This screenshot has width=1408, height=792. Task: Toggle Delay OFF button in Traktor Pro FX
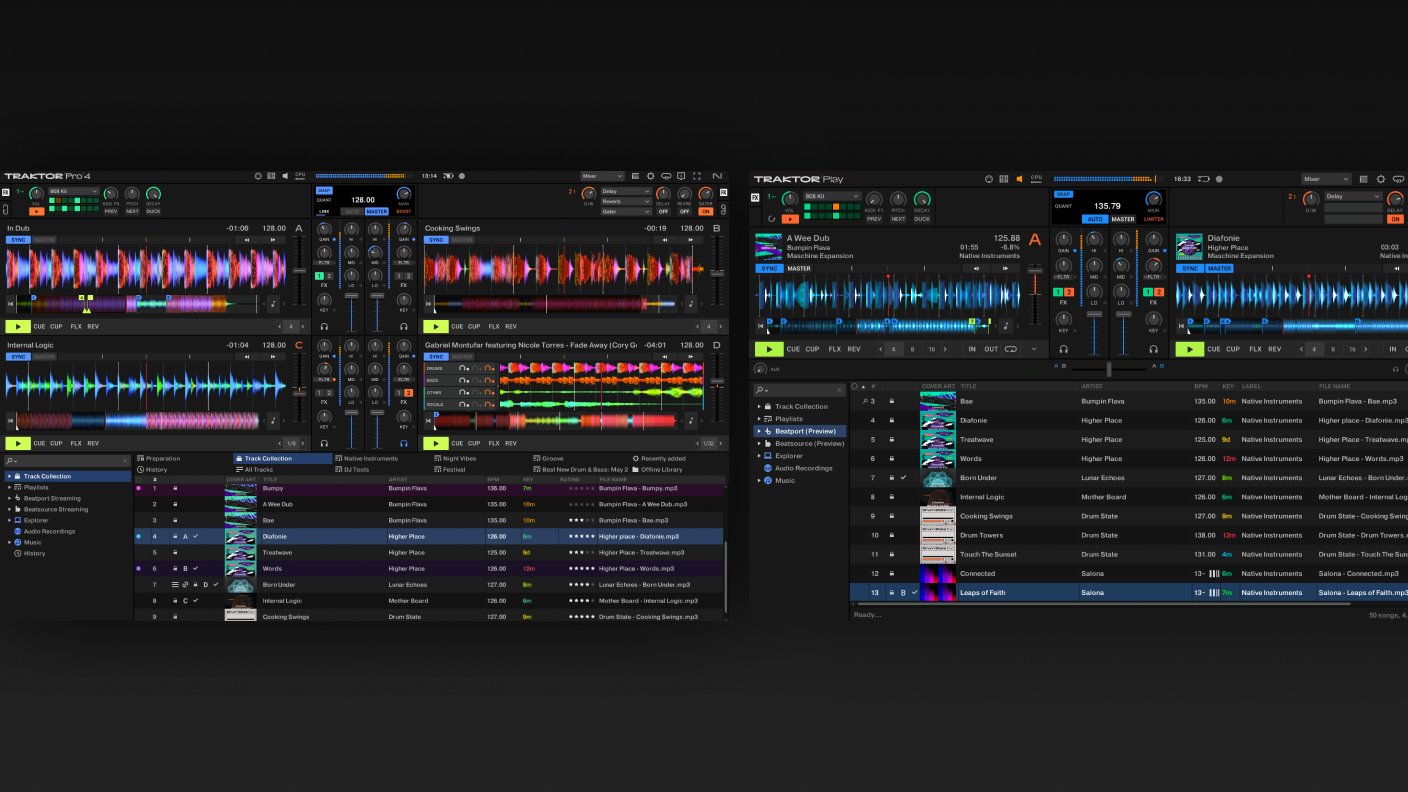(663, 211)
